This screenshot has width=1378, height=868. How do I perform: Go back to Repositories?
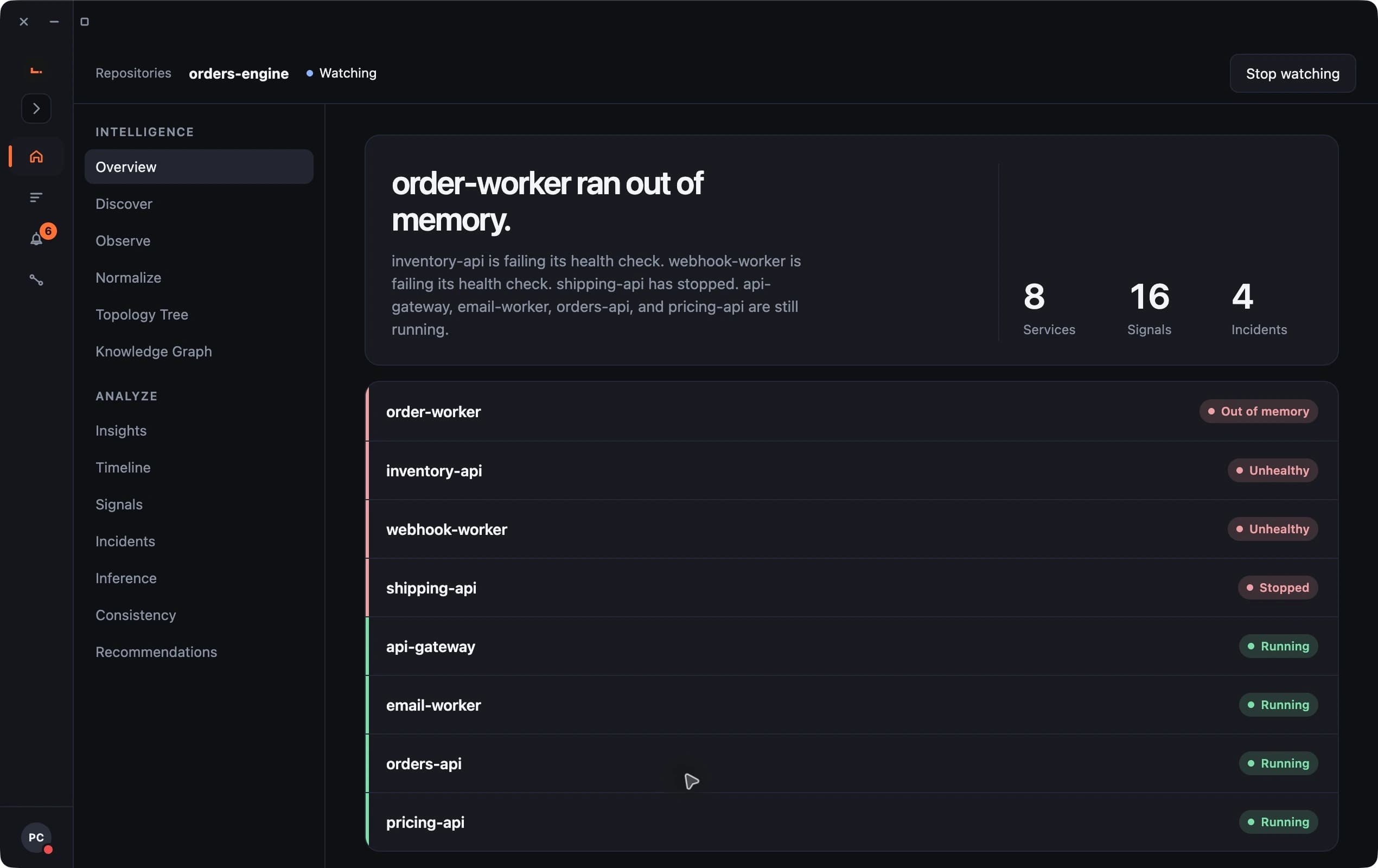[x=133, y=73]
